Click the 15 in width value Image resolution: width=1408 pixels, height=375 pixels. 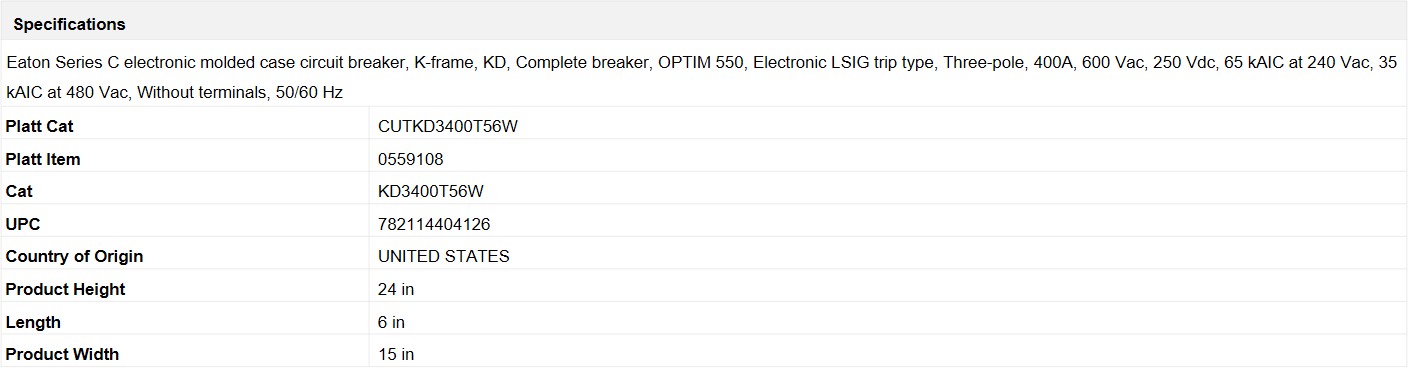[396, 354]
